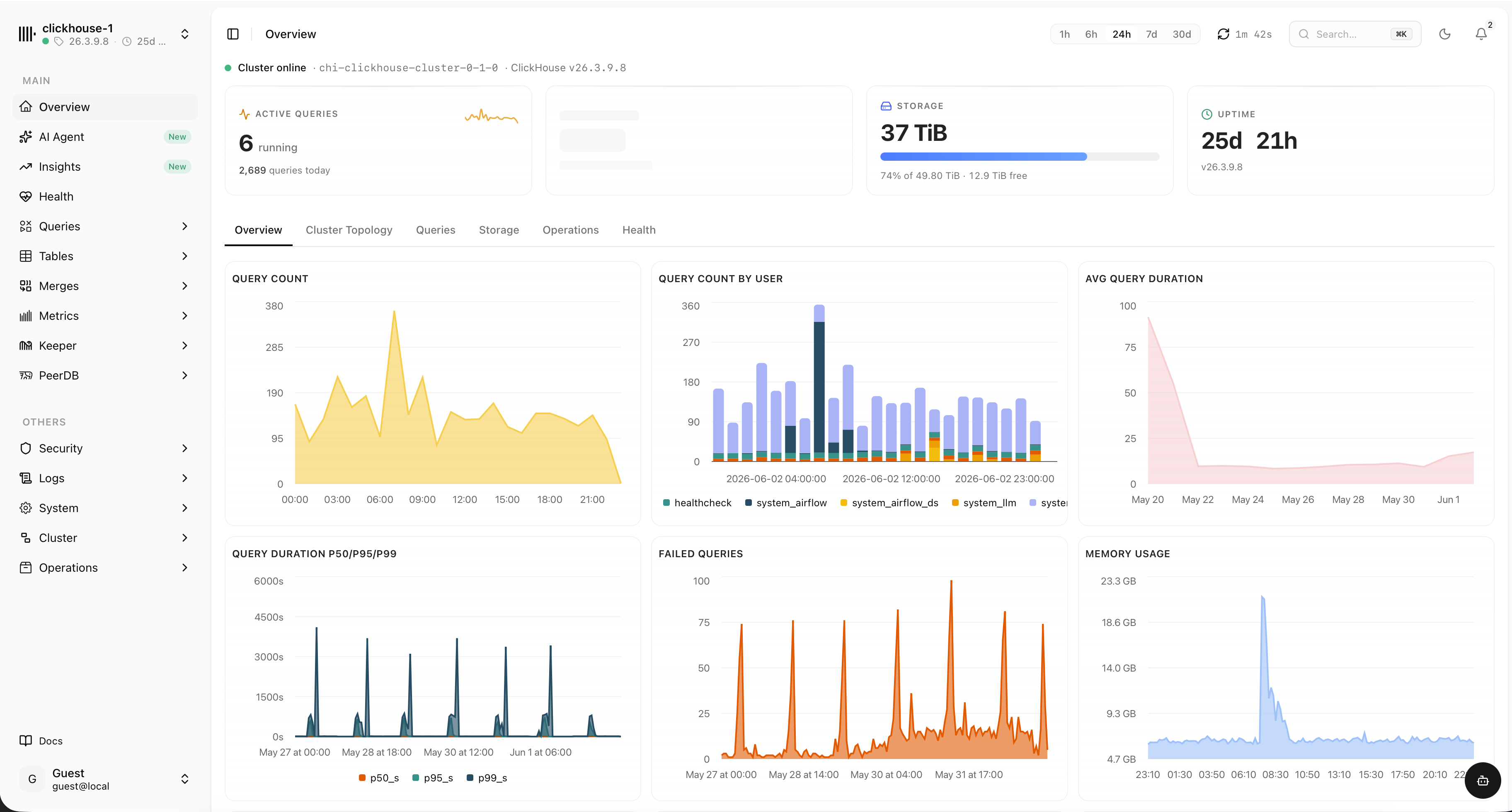The image size is (1512, 812).
Task: Click the Insights trending icon
Action: [26, 167]
